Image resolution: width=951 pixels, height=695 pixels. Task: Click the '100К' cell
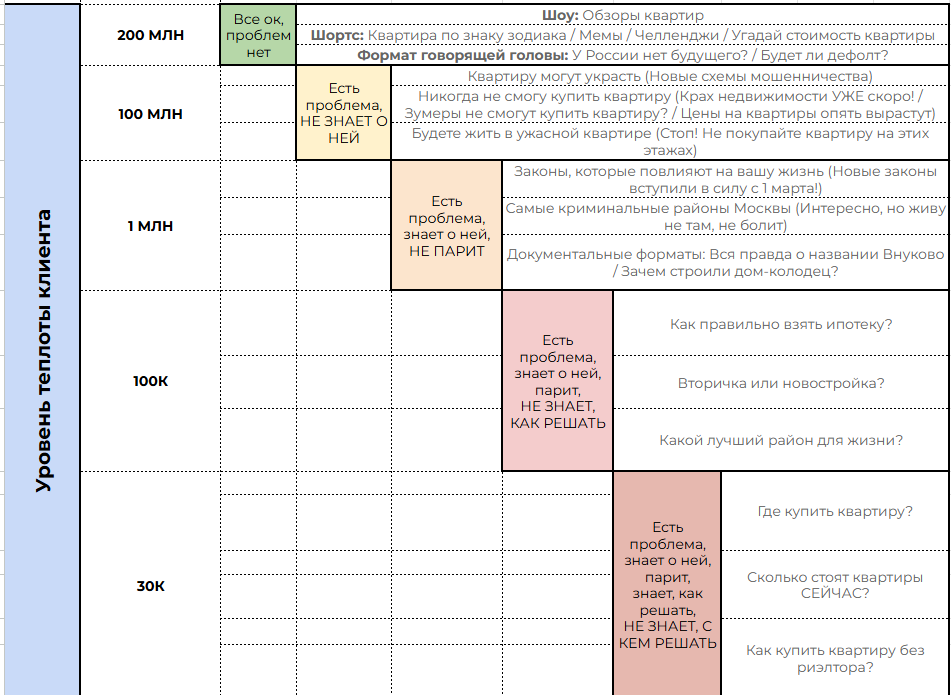point(150,381)
